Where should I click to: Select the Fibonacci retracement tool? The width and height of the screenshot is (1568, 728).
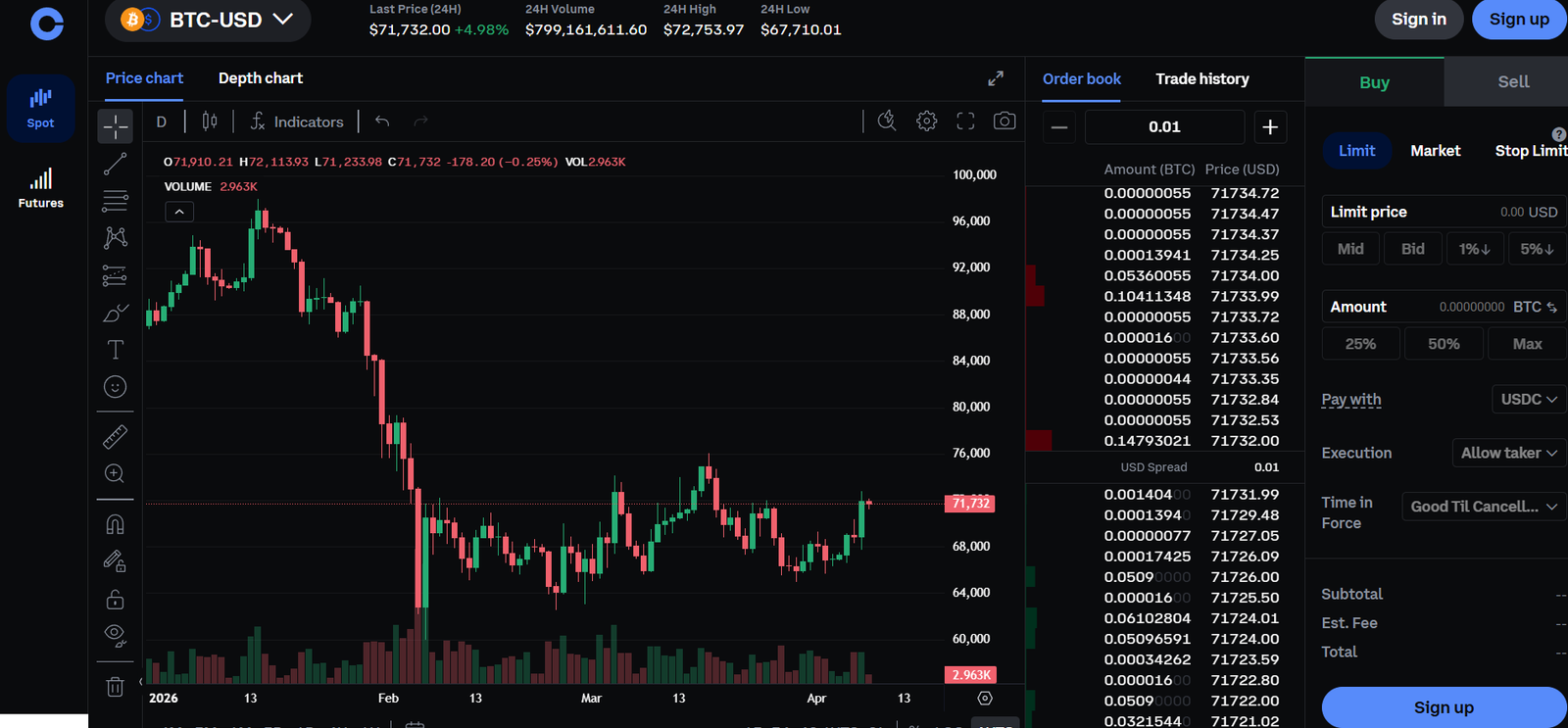[x=116, y=201]
